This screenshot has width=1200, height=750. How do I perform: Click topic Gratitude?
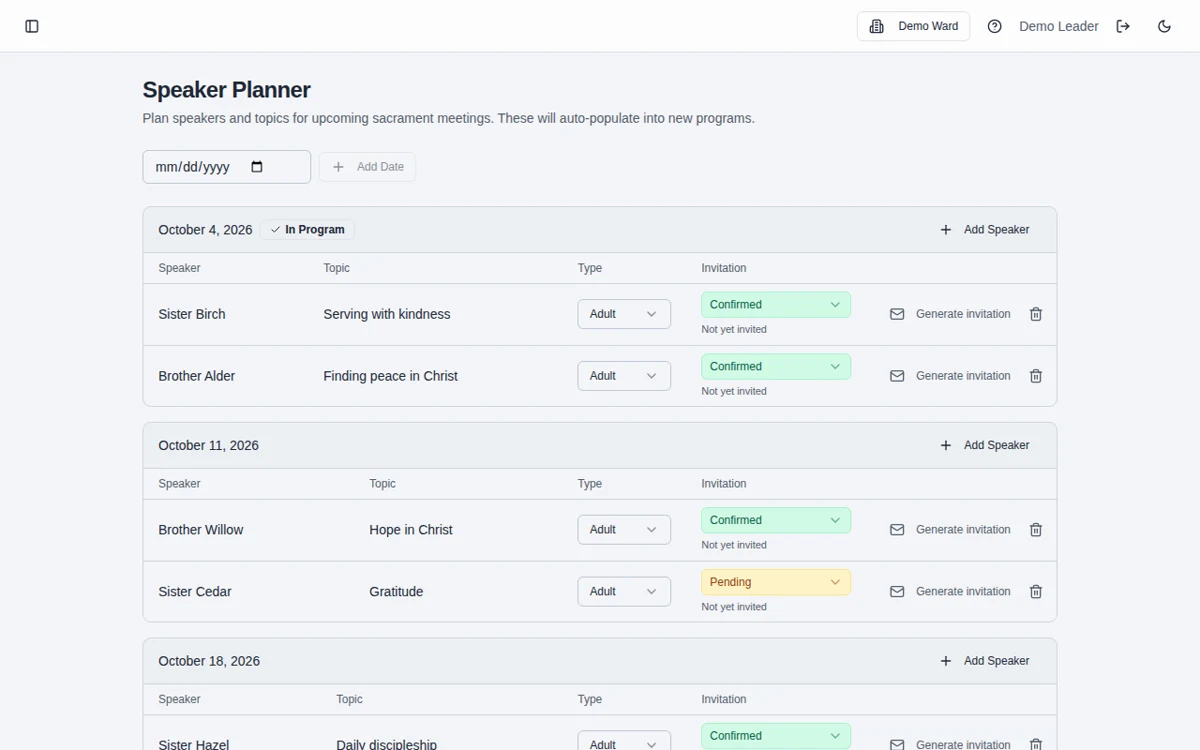396,592
